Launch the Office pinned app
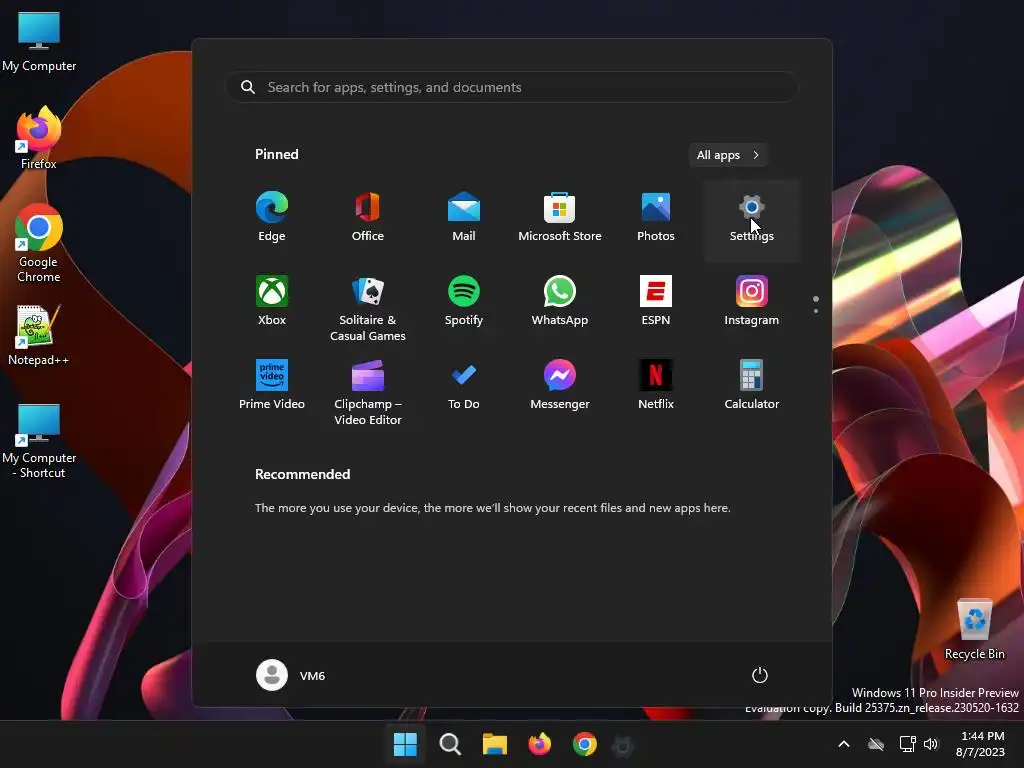The image size is (1024, 768). coord(368,217)
